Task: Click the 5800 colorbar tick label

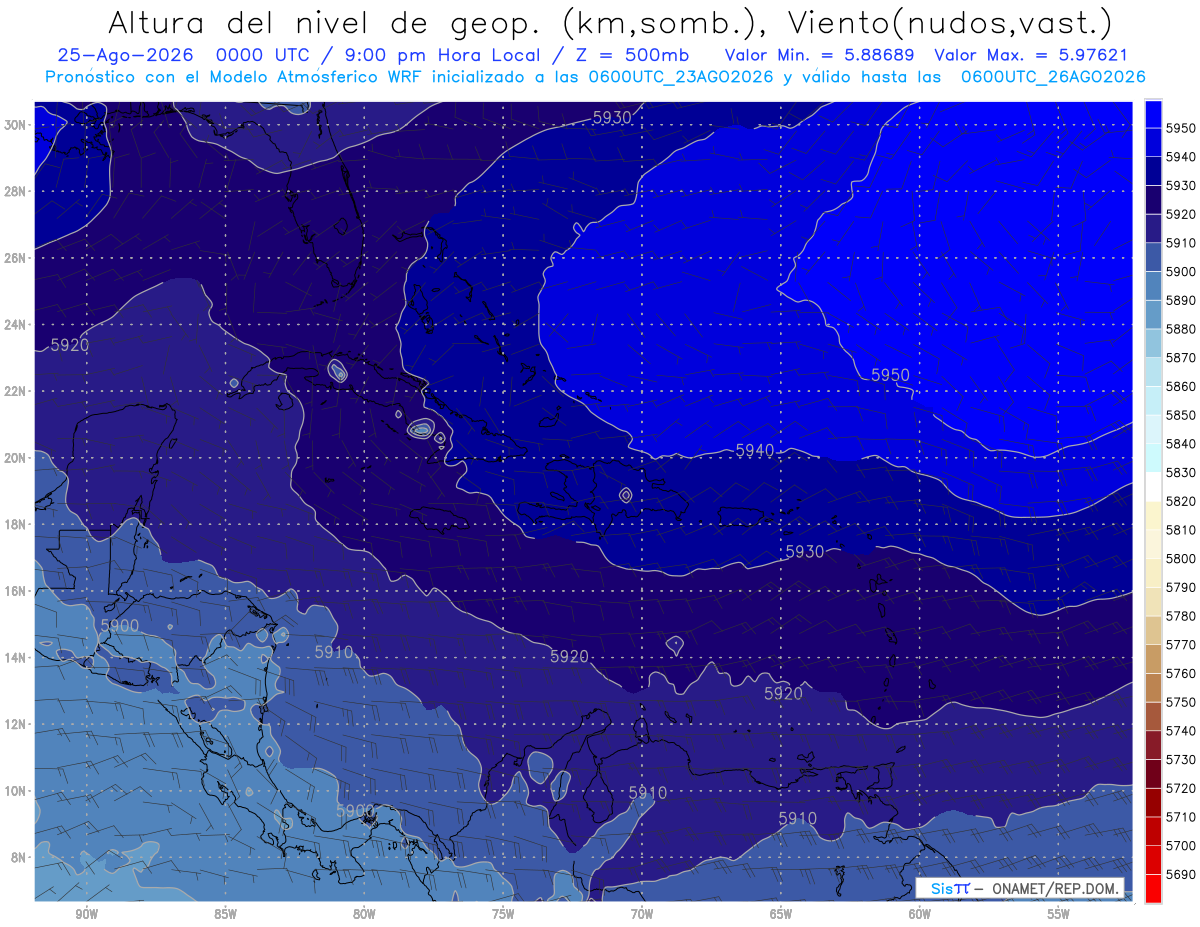Action: click(1182, 558)
